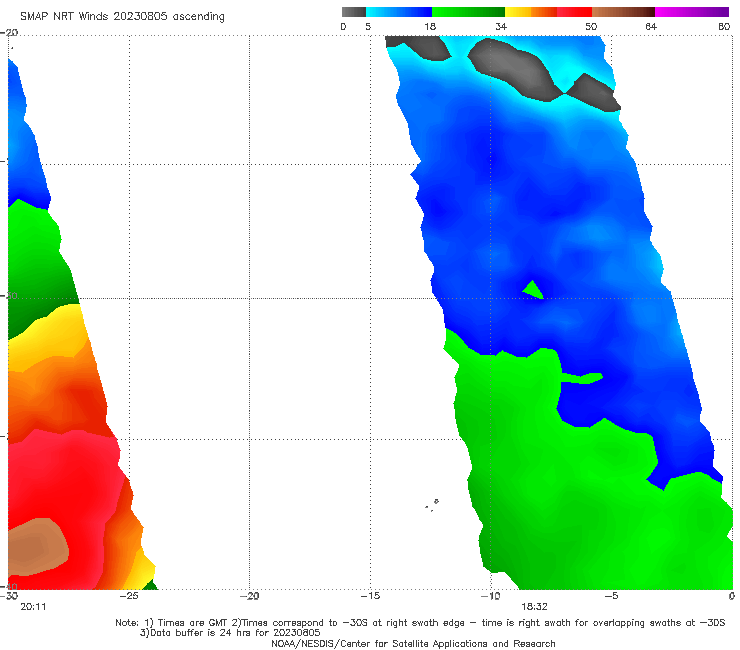Click the brown segment of the color bar
The height and width of the screenshot is (650, 740).
(623, 12)
